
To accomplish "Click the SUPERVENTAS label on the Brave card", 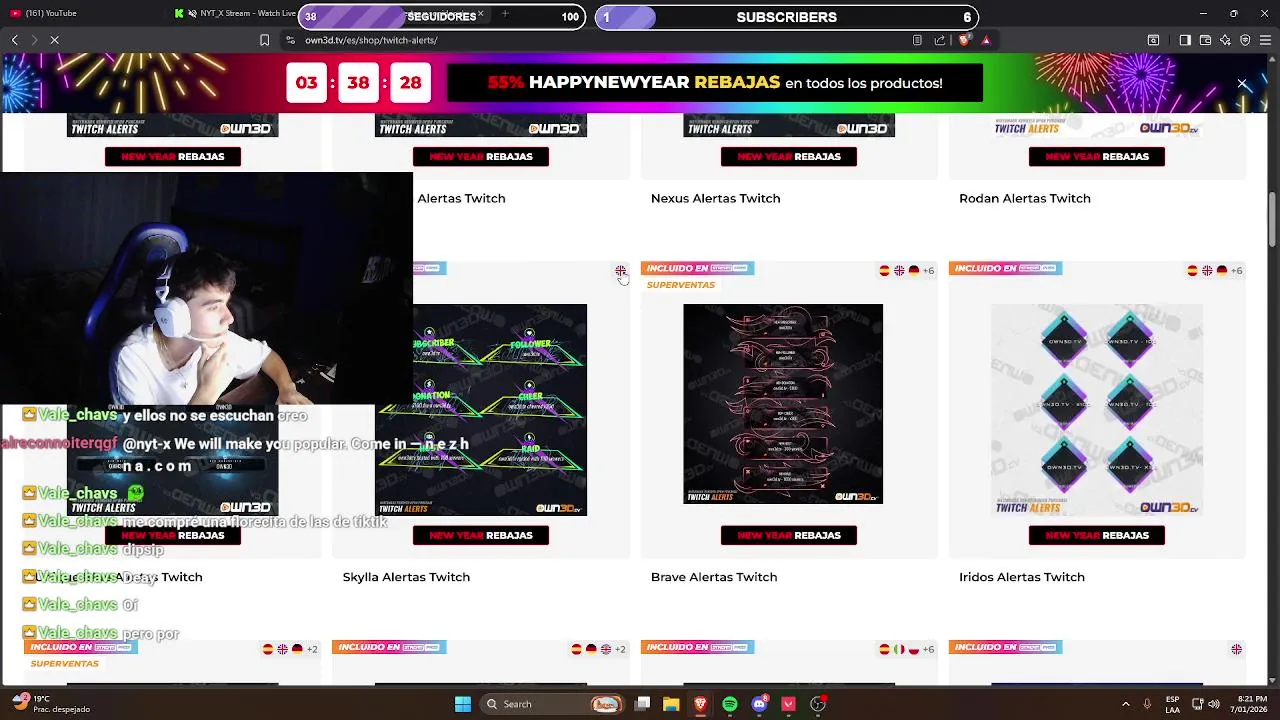I will pos(681,285).
